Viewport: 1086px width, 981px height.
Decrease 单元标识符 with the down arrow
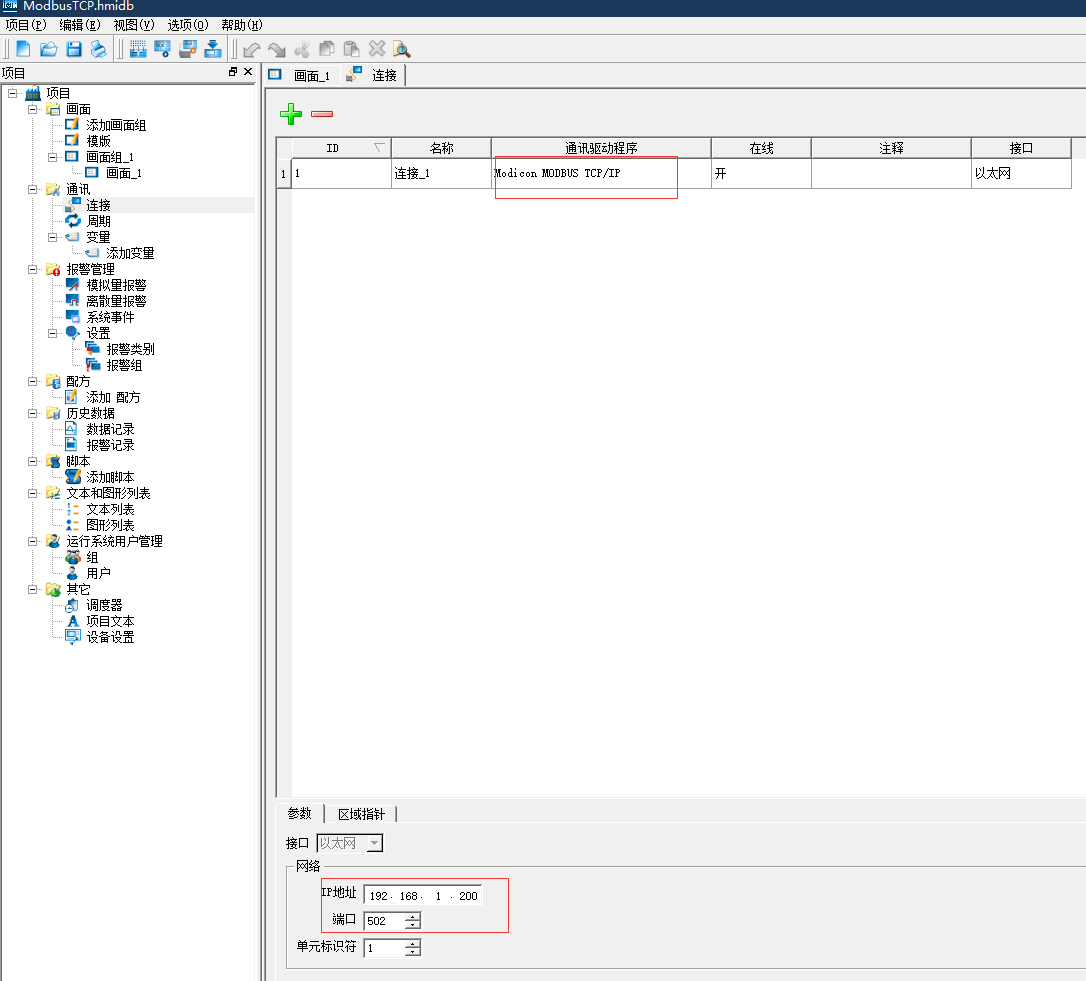coord(413,952)
